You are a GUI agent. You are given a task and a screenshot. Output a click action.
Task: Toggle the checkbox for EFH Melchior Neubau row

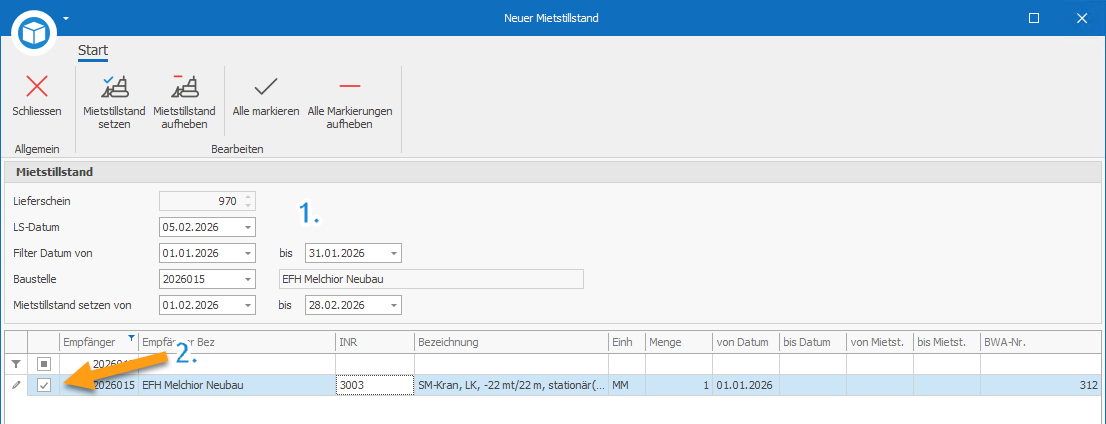44,386
